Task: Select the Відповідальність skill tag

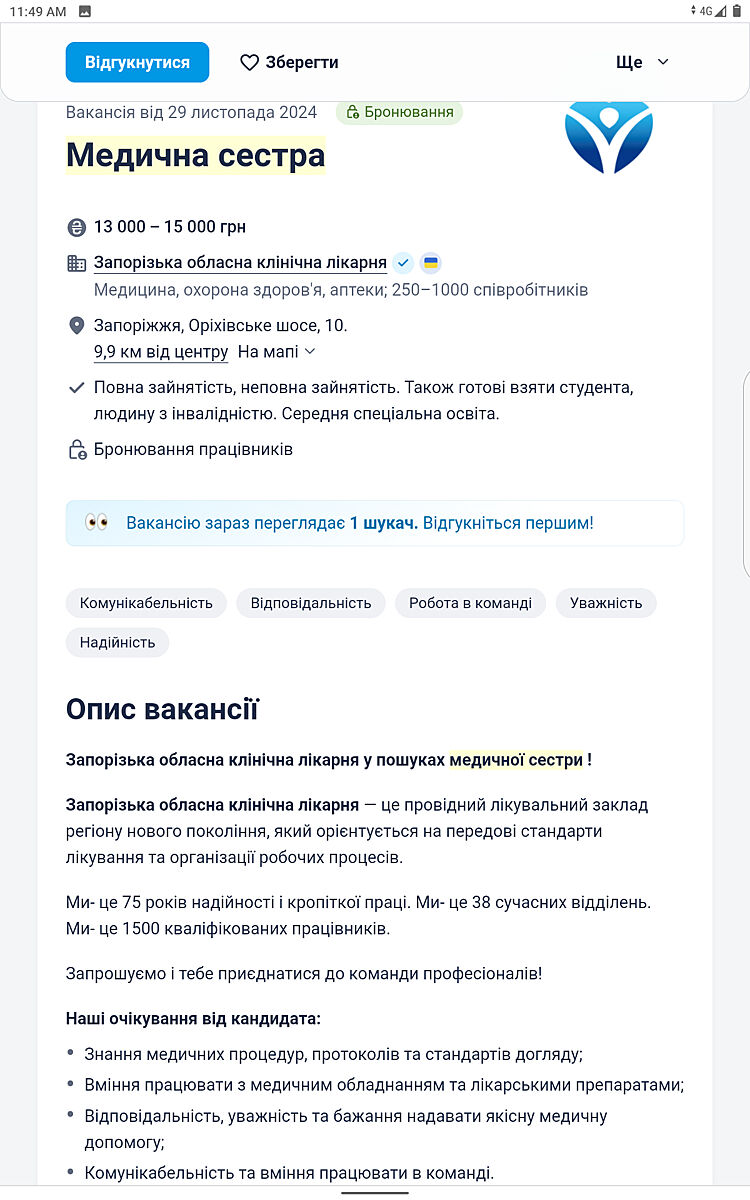Action: coord(311,603)
